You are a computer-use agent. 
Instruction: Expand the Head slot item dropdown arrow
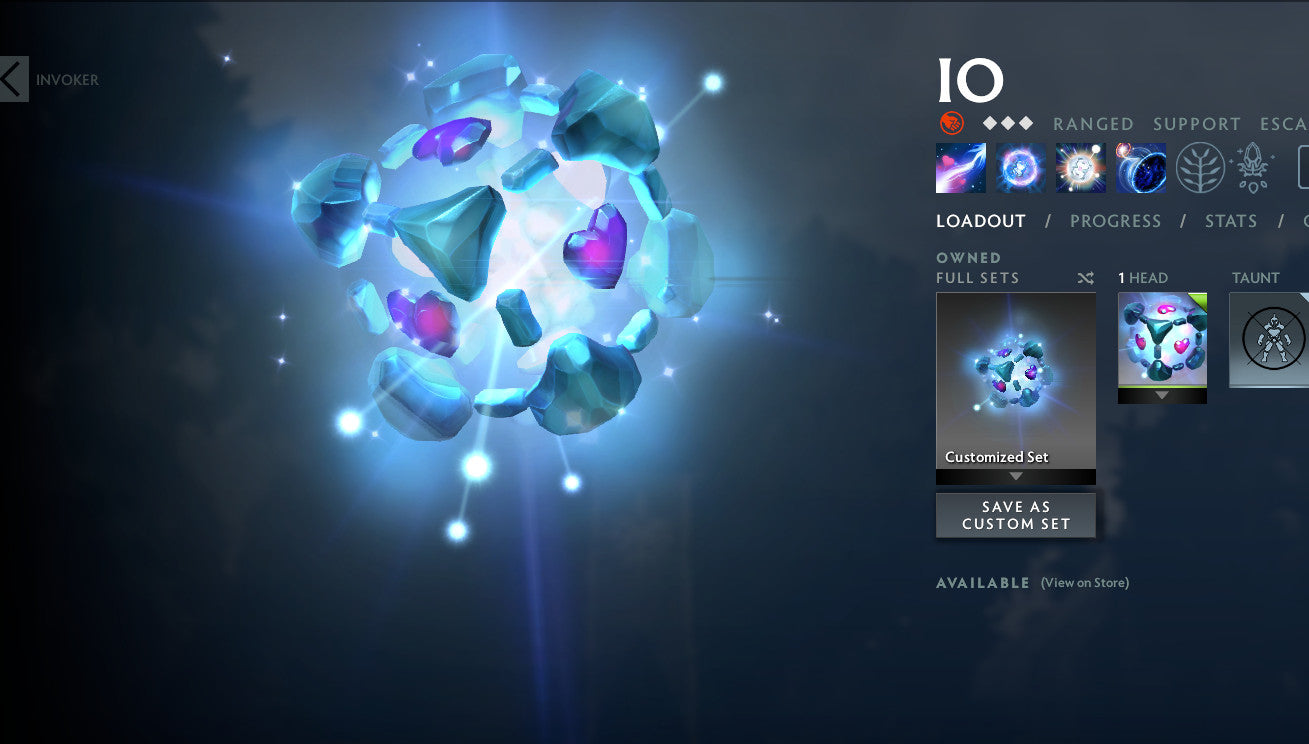(x=1162, y=395)
